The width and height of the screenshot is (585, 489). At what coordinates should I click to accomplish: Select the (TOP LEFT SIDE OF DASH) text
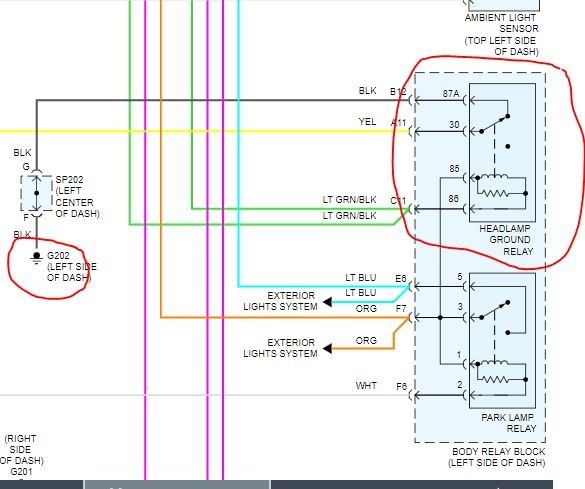(501, 46)
